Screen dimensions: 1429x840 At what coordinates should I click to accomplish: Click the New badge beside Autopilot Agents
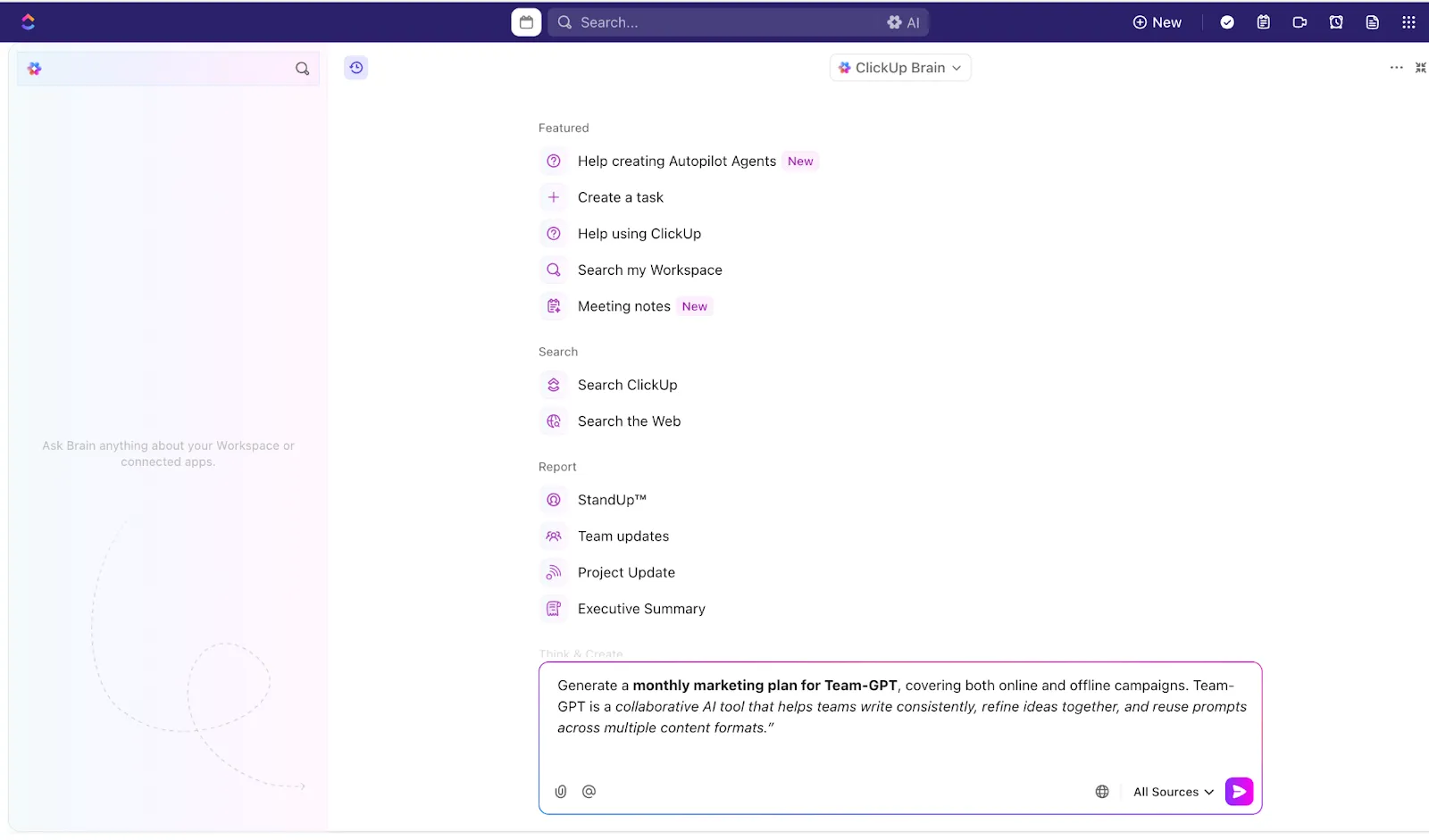800,162
